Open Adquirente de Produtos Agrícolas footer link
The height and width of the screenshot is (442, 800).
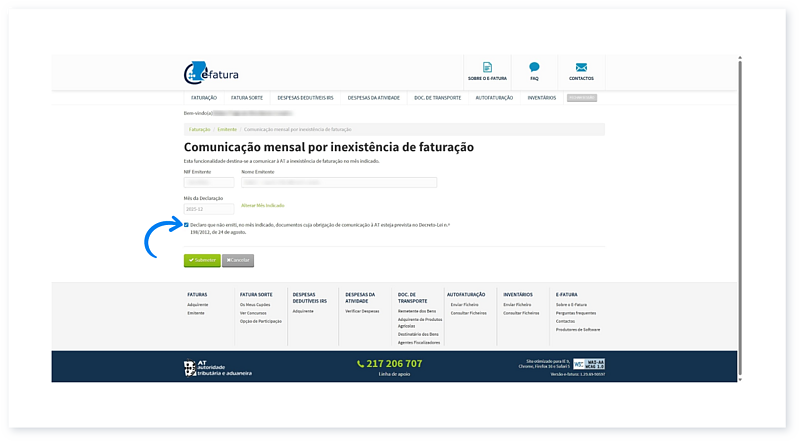coord(420,323)
